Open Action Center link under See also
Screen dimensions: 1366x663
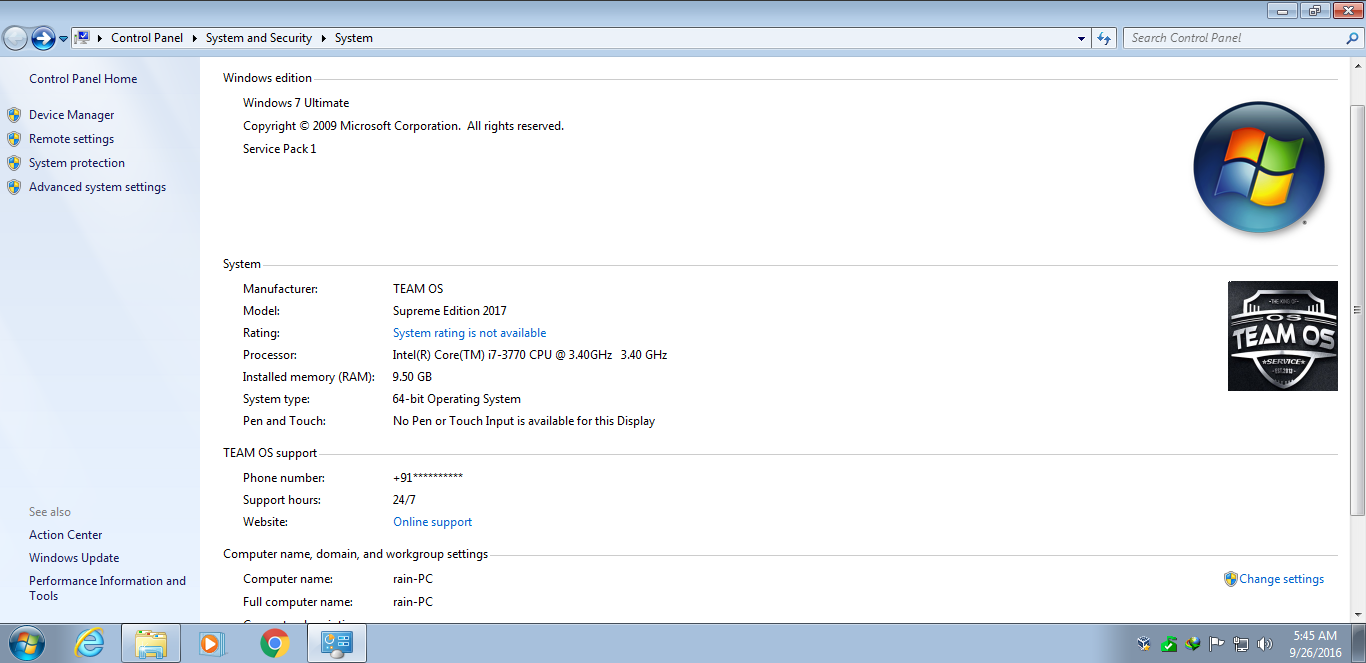pyautogui.click(x=65, y=535)
